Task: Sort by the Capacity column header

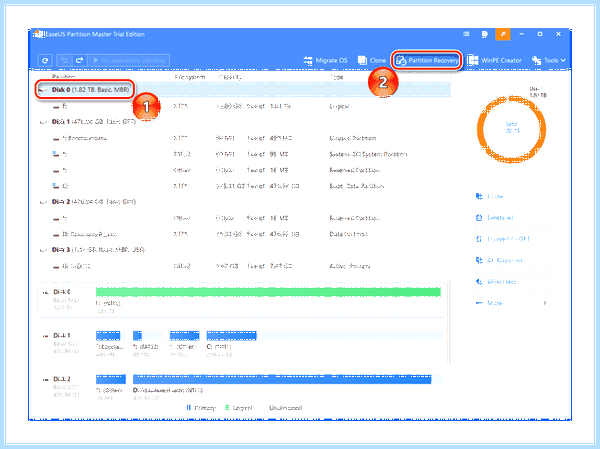Action: (x=230, y=77)
